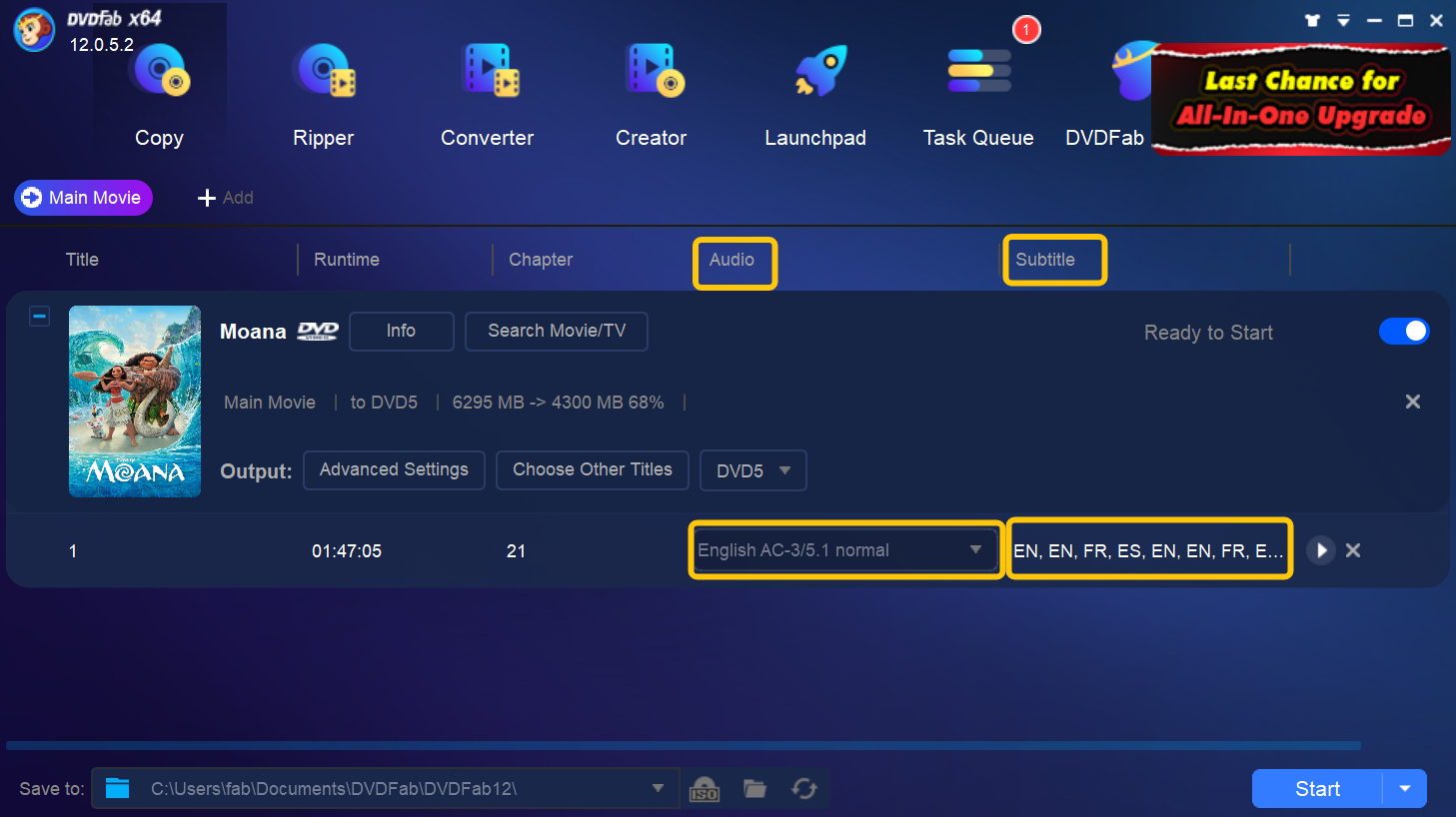Open the Ripper module
Viewport: 1456px width, 817px height.
[x=324, y=96]
